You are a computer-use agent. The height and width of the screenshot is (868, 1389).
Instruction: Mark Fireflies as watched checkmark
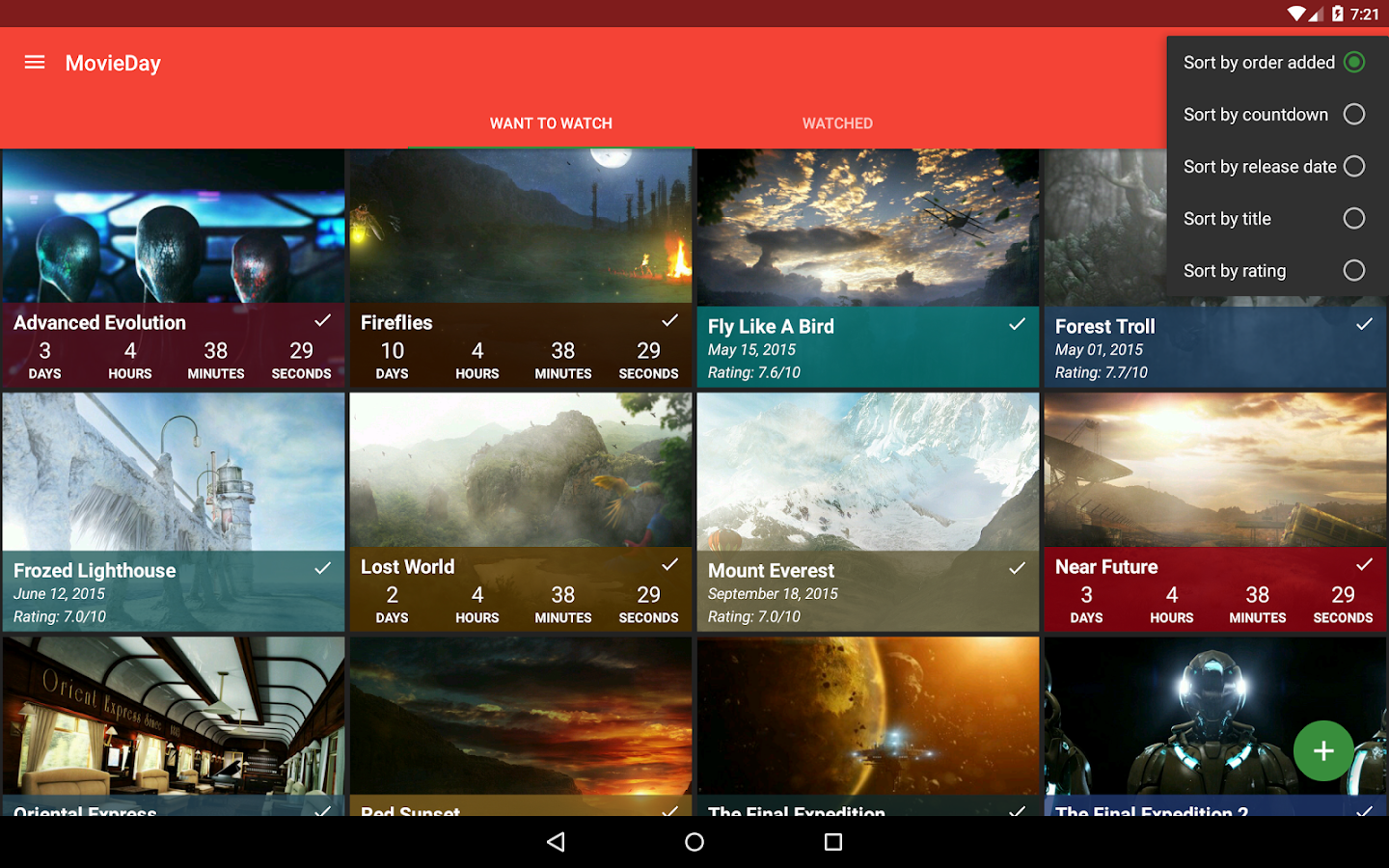(x=669, y=320)
